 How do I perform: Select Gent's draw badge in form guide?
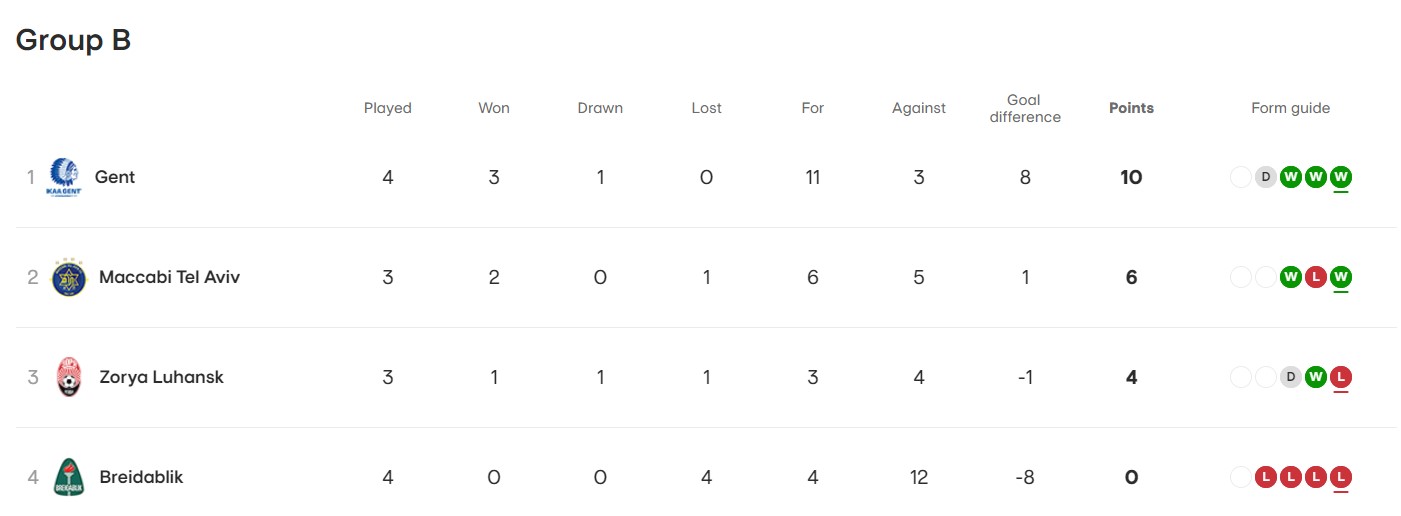click(1266, 177)
